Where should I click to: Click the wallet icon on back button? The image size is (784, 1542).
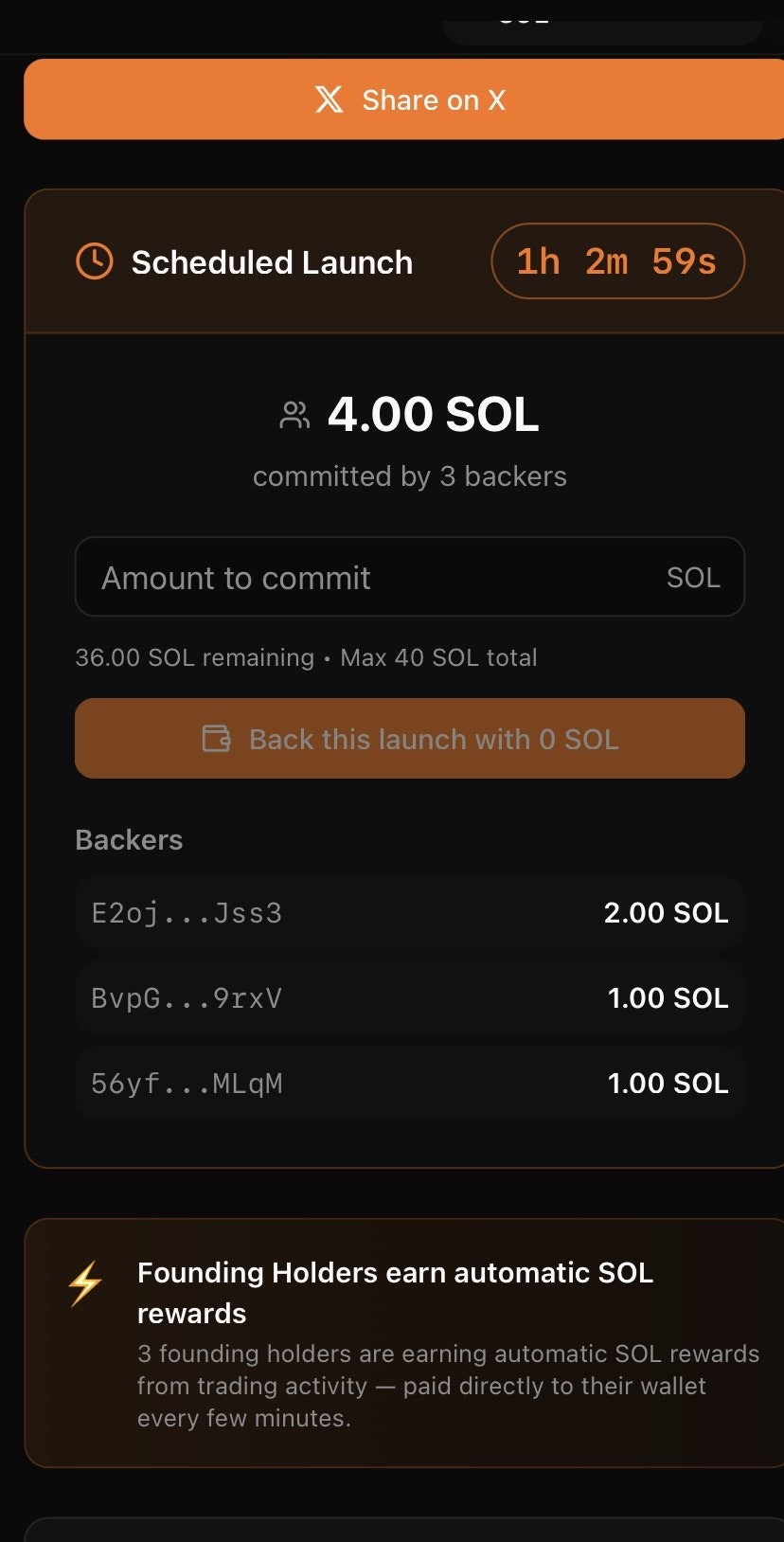[x=217, y=739]
